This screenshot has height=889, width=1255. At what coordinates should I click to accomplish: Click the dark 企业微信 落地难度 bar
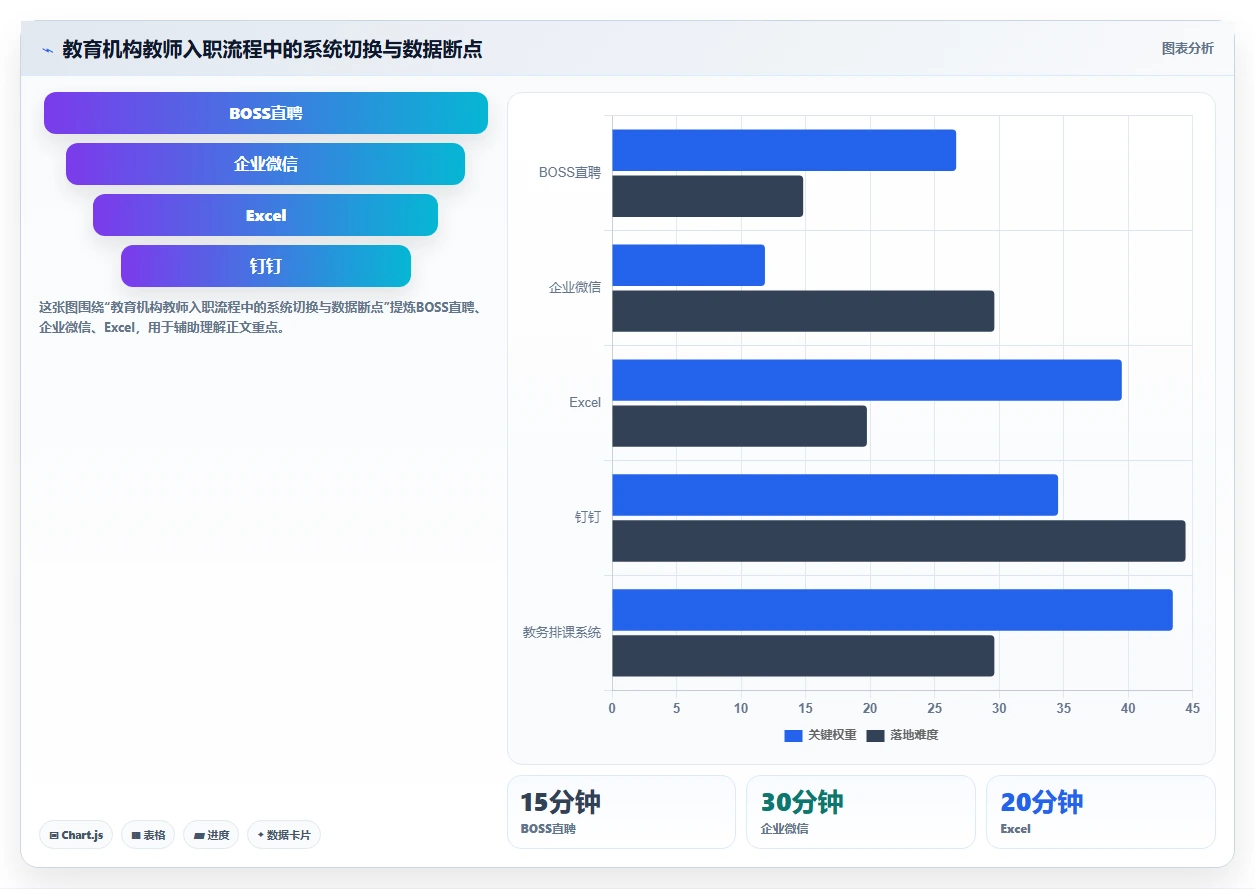[x=803, y=311]
